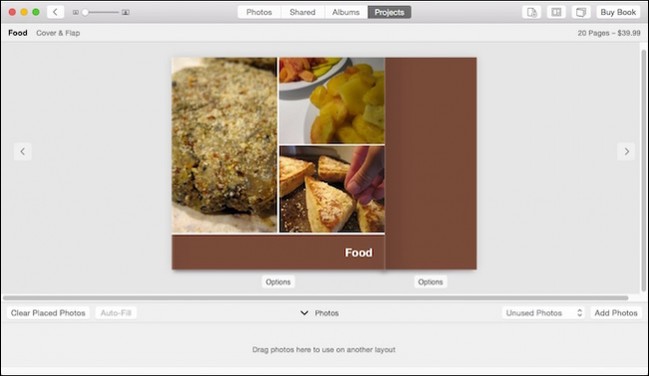Open the Unused Photos dropdown

543,313
